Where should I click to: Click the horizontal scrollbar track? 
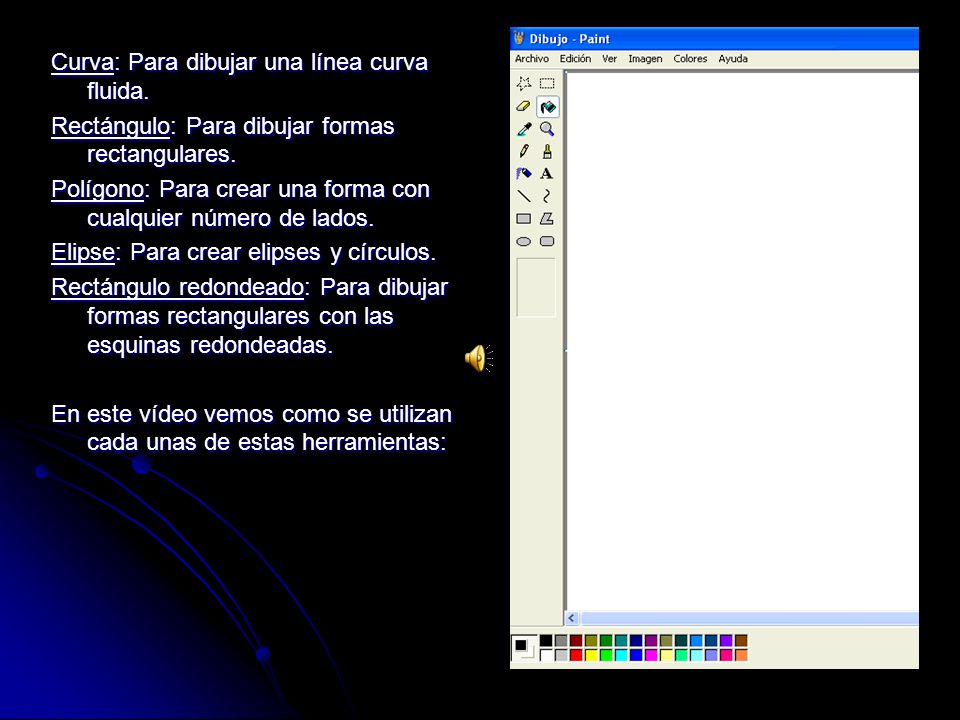[749, 618]
